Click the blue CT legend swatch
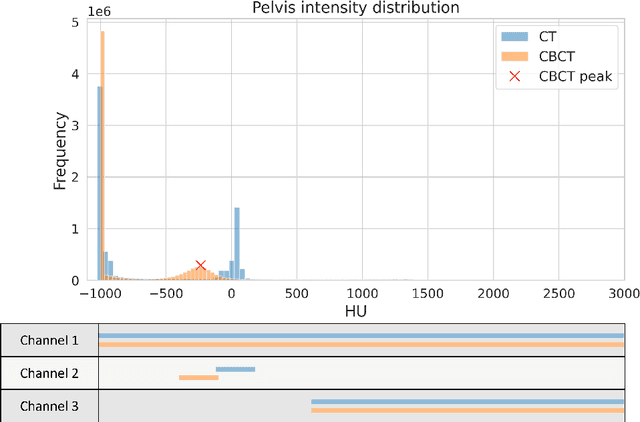Screen dimensions: 640x422 [x=511, y=36]
